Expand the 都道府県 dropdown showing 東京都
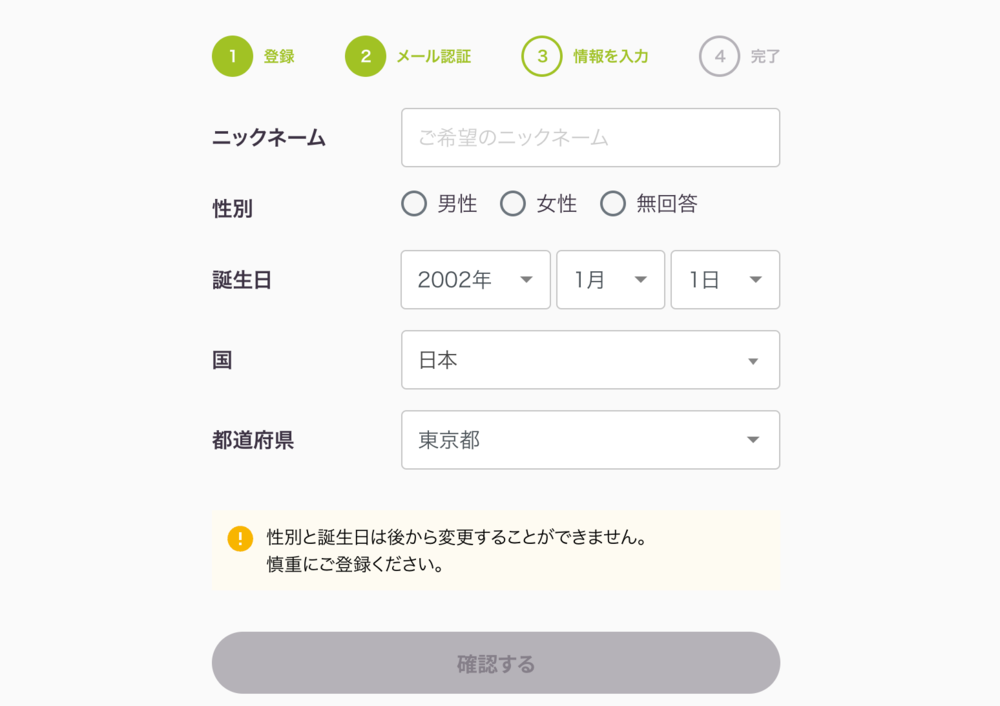1000x706 pixels. [x=590, y=440]
